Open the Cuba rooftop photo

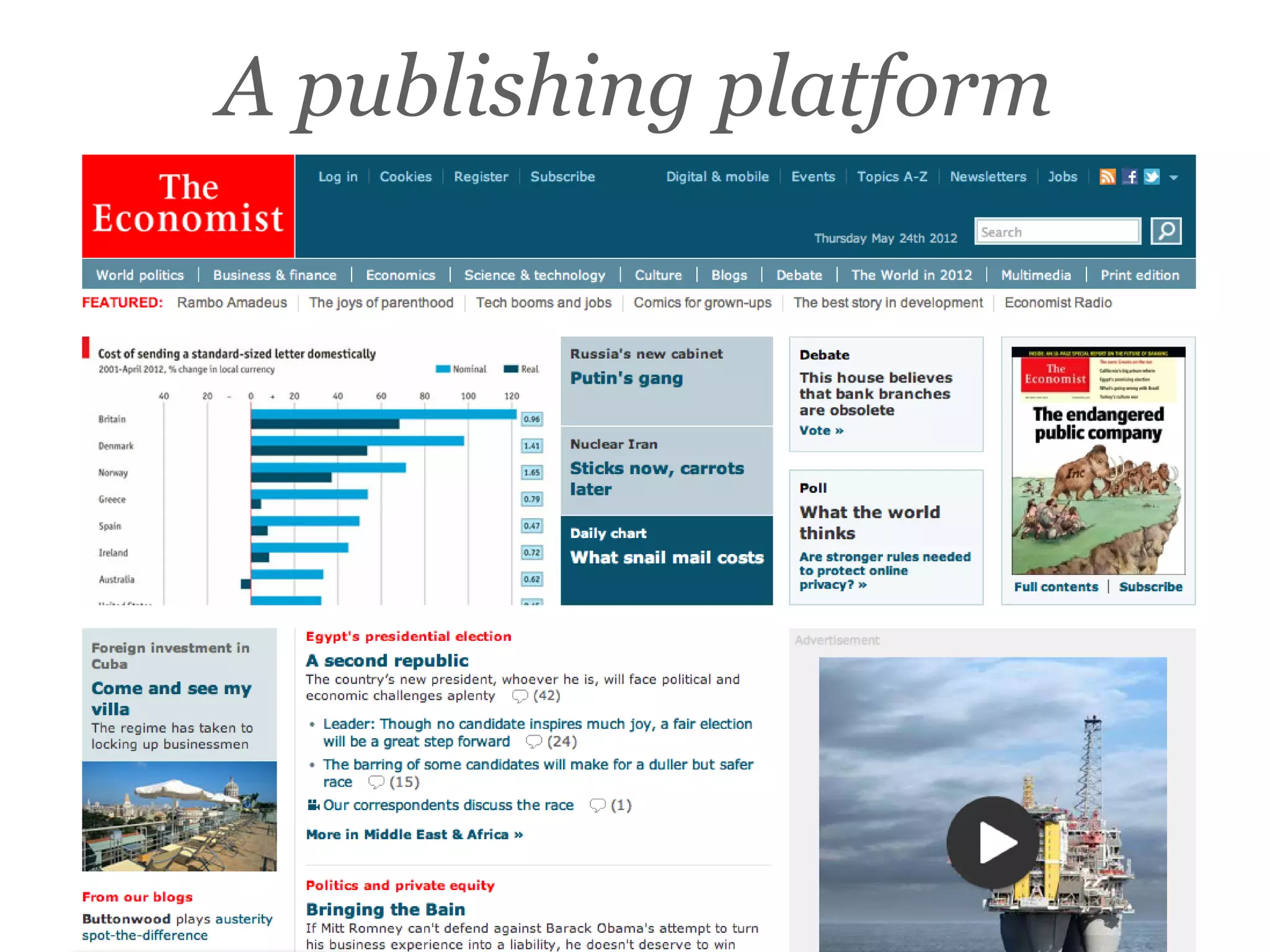pyautogui.click(x=179, y=816)
